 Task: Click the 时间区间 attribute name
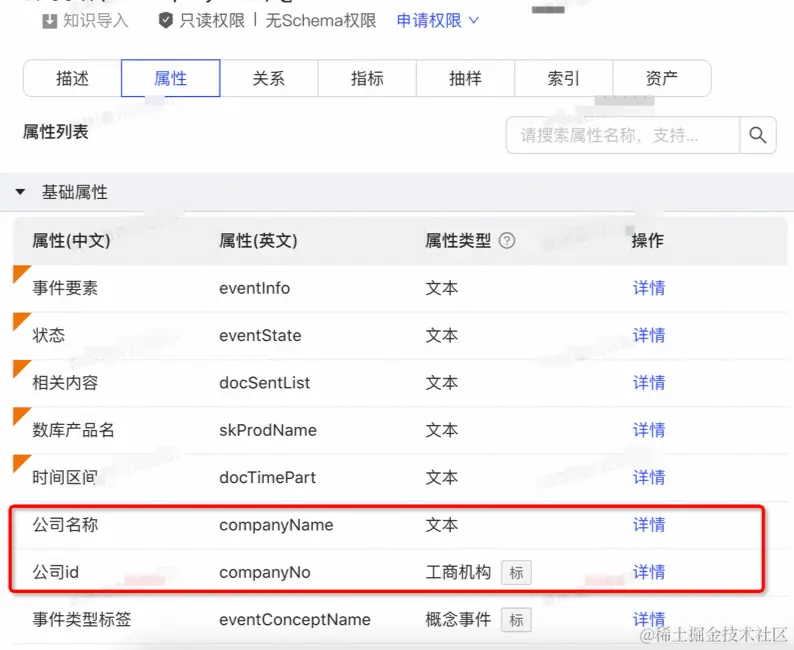tap(65, 477)
